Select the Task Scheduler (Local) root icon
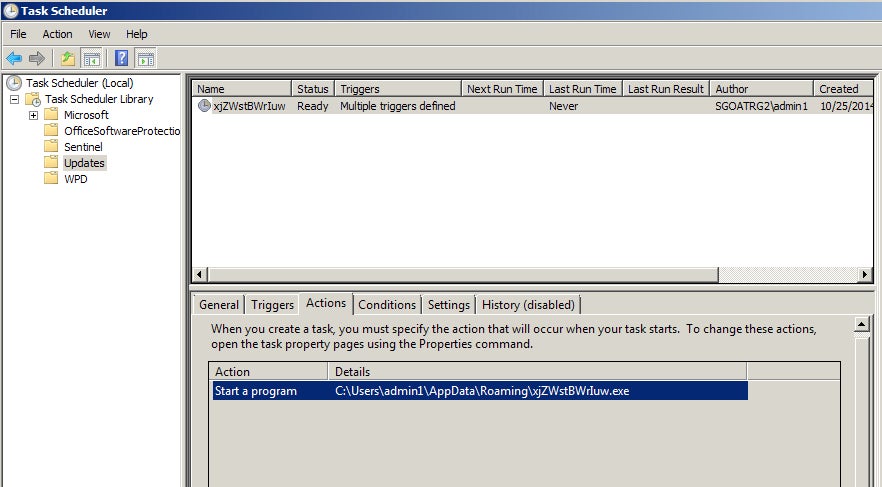 14,83
